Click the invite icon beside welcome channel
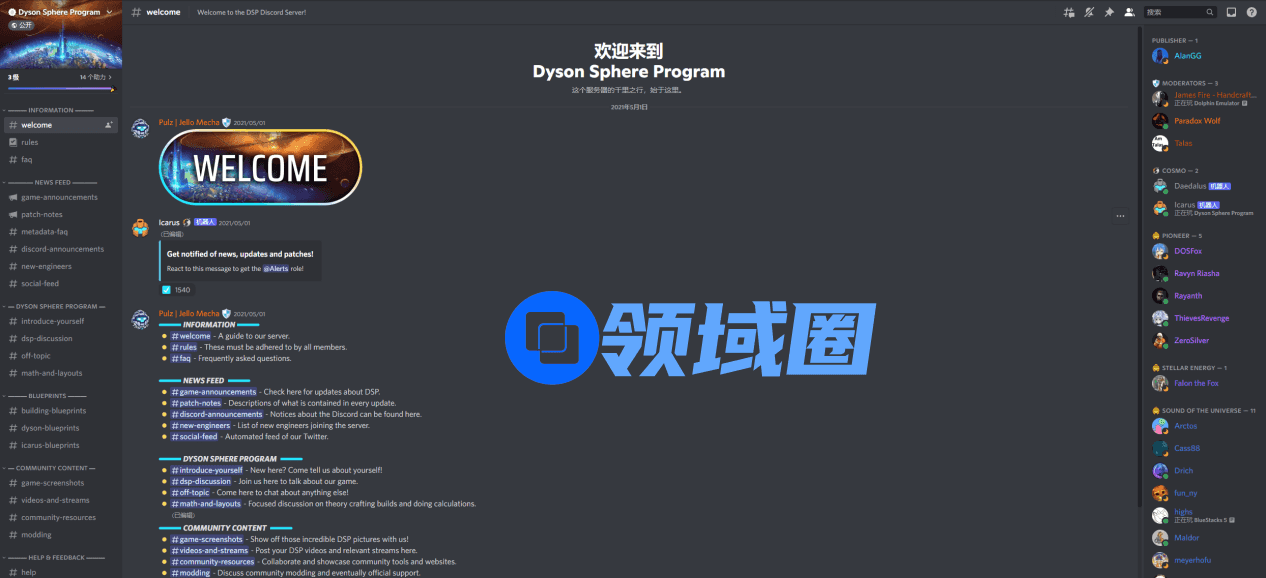Viewport: 1266px width, 578px height. pyautogui.click(x=109, y=125)
